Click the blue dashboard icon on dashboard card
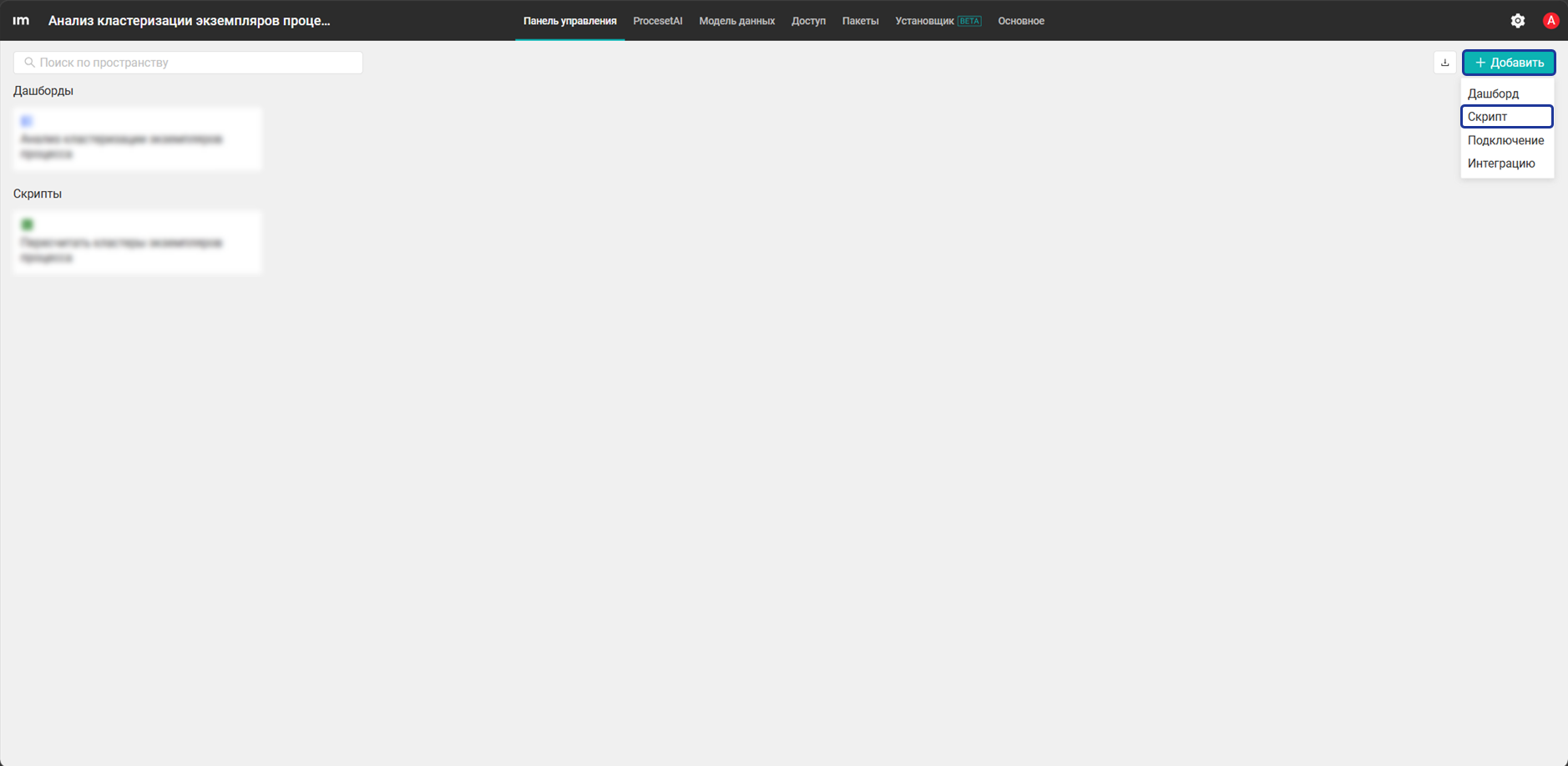Viewport: 1568px width, 766px height. click(x=27, y=121)
